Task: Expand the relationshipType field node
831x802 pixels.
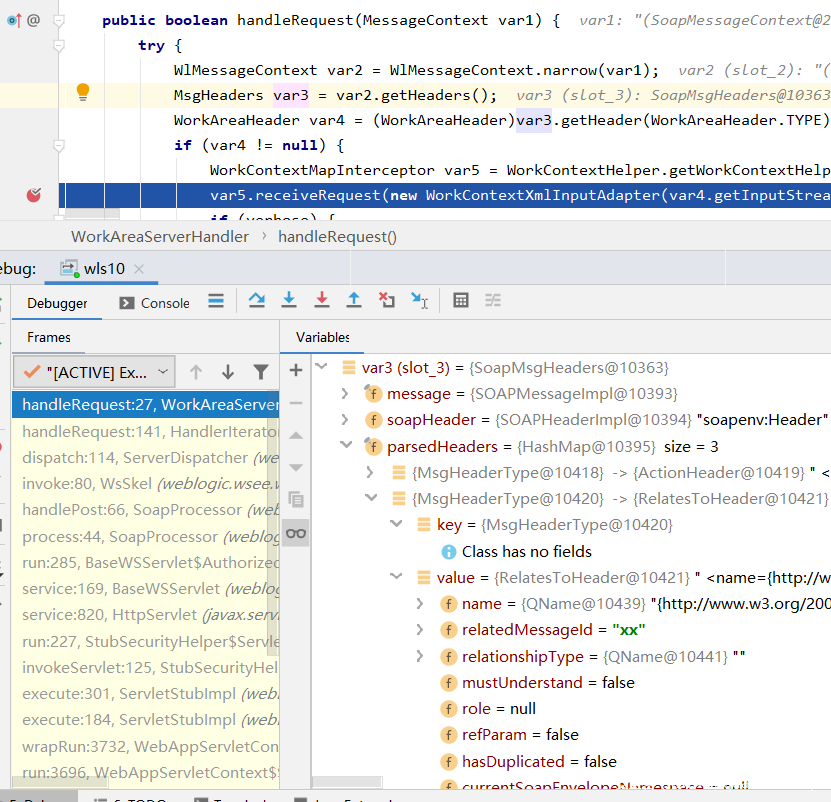Action: (x=421, y=656)
